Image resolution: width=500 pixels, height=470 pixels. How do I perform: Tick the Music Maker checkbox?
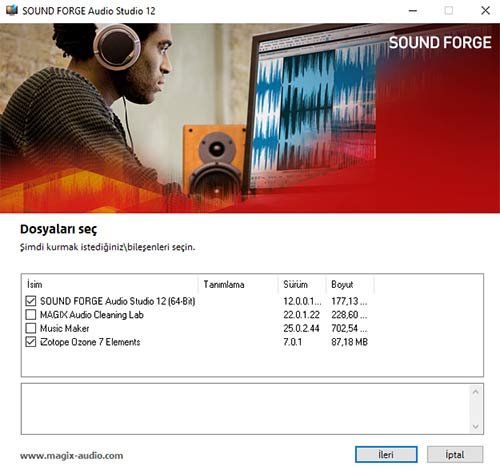pos(31,328)
